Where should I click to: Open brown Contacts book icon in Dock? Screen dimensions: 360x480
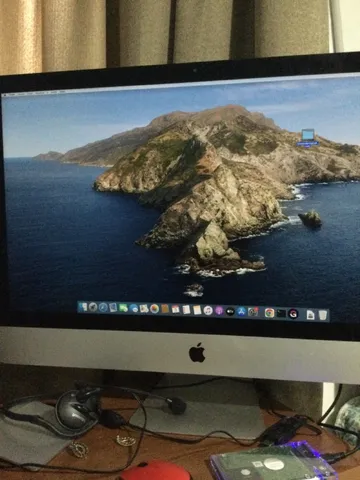tap(165, 309)
